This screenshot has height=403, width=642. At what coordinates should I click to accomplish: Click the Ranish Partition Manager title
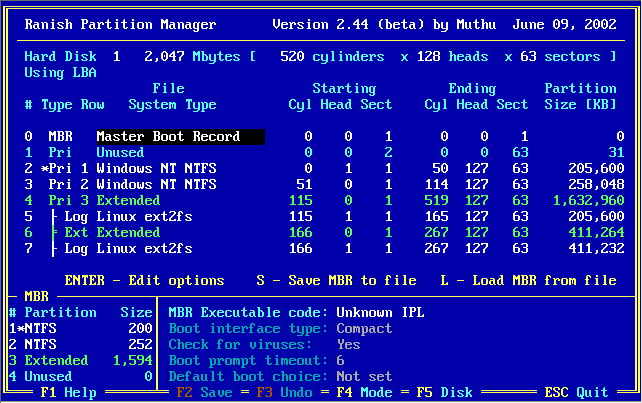[x=120, y=24]
